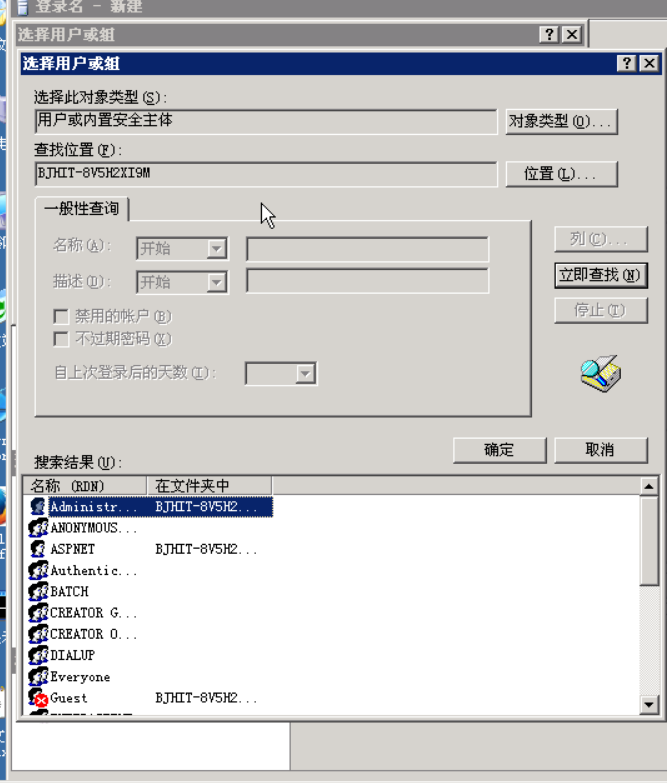667x783 pixels.
Task: Select the DIALUP group icon
Action: point(38,655)
